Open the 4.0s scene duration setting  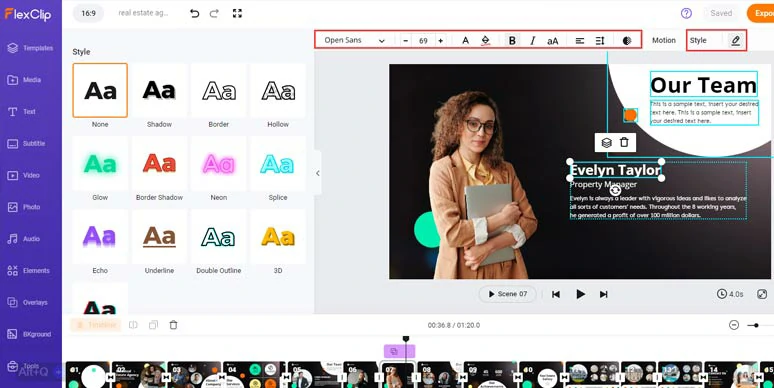coord(730,294)
